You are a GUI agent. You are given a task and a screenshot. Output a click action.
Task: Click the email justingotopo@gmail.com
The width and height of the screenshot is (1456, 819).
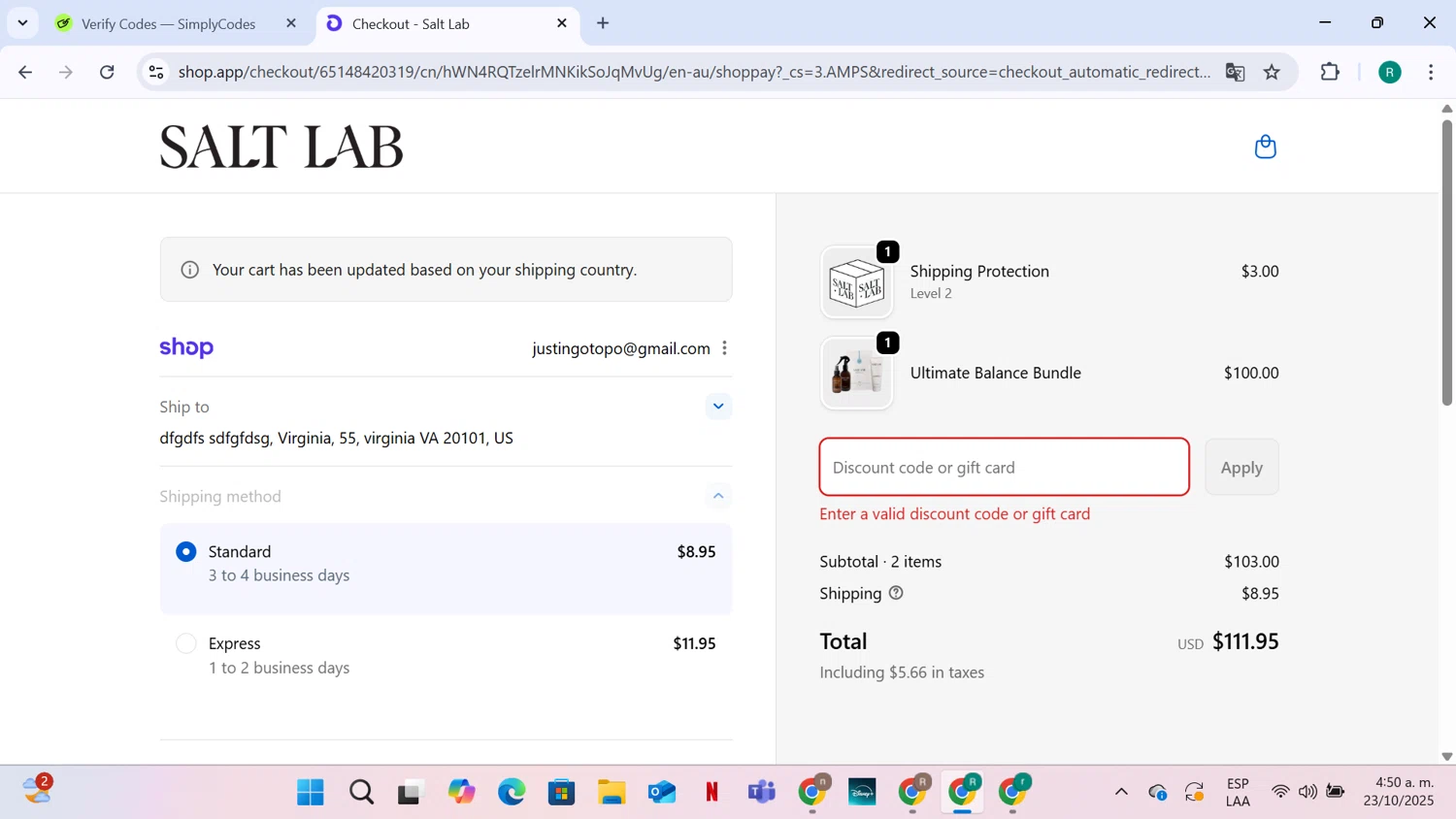621,348
